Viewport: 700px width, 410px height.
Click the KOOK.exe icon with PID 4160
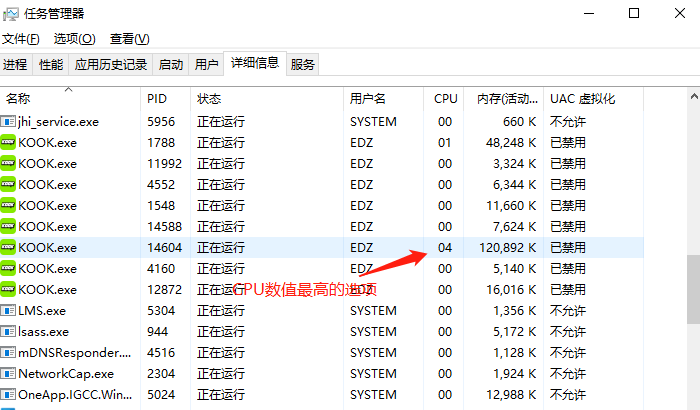(8, 268)
